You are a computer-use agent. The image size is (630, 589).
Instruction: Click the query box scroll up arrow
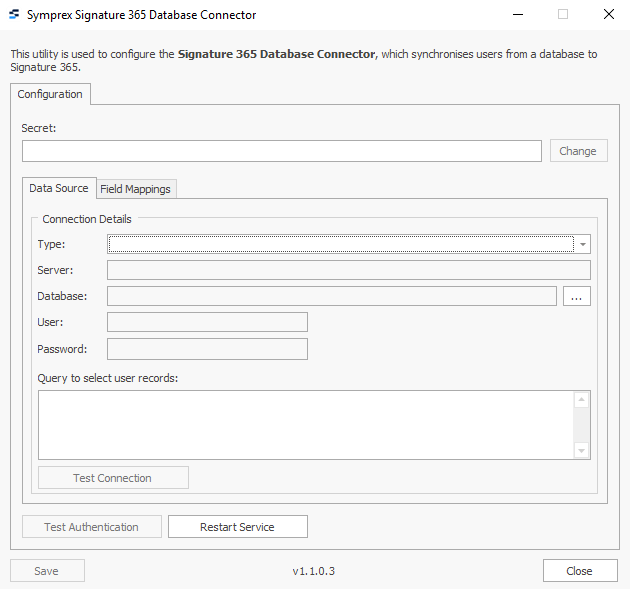point(581,400)
